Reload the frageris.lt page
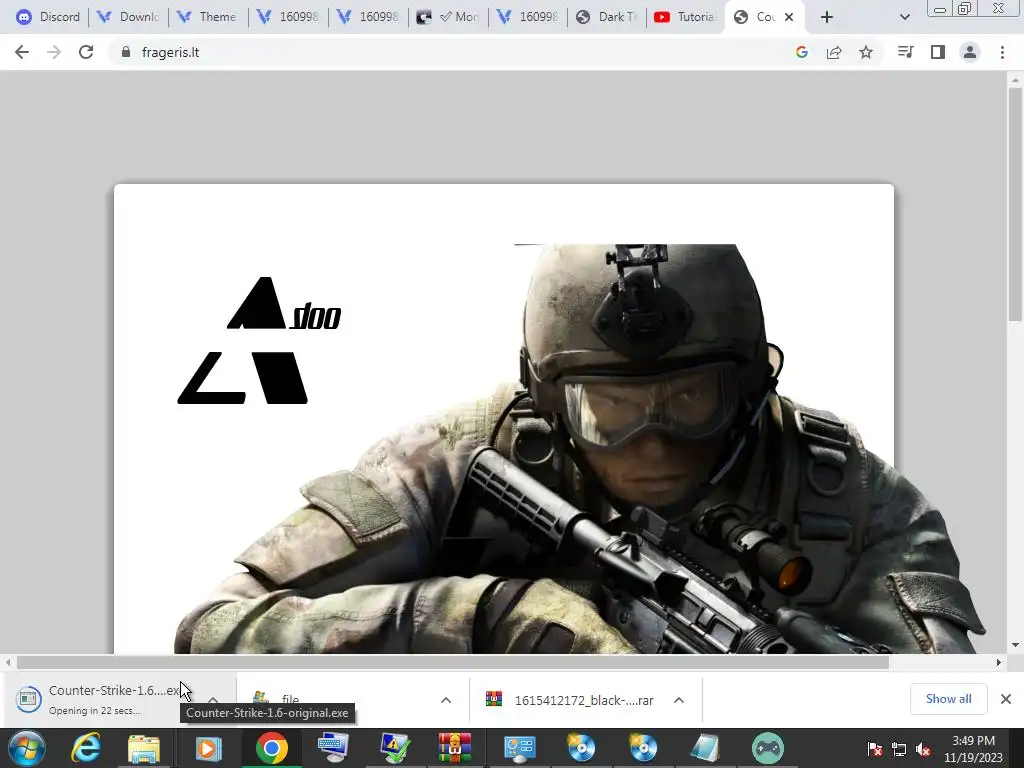 (x=86, y=52)
